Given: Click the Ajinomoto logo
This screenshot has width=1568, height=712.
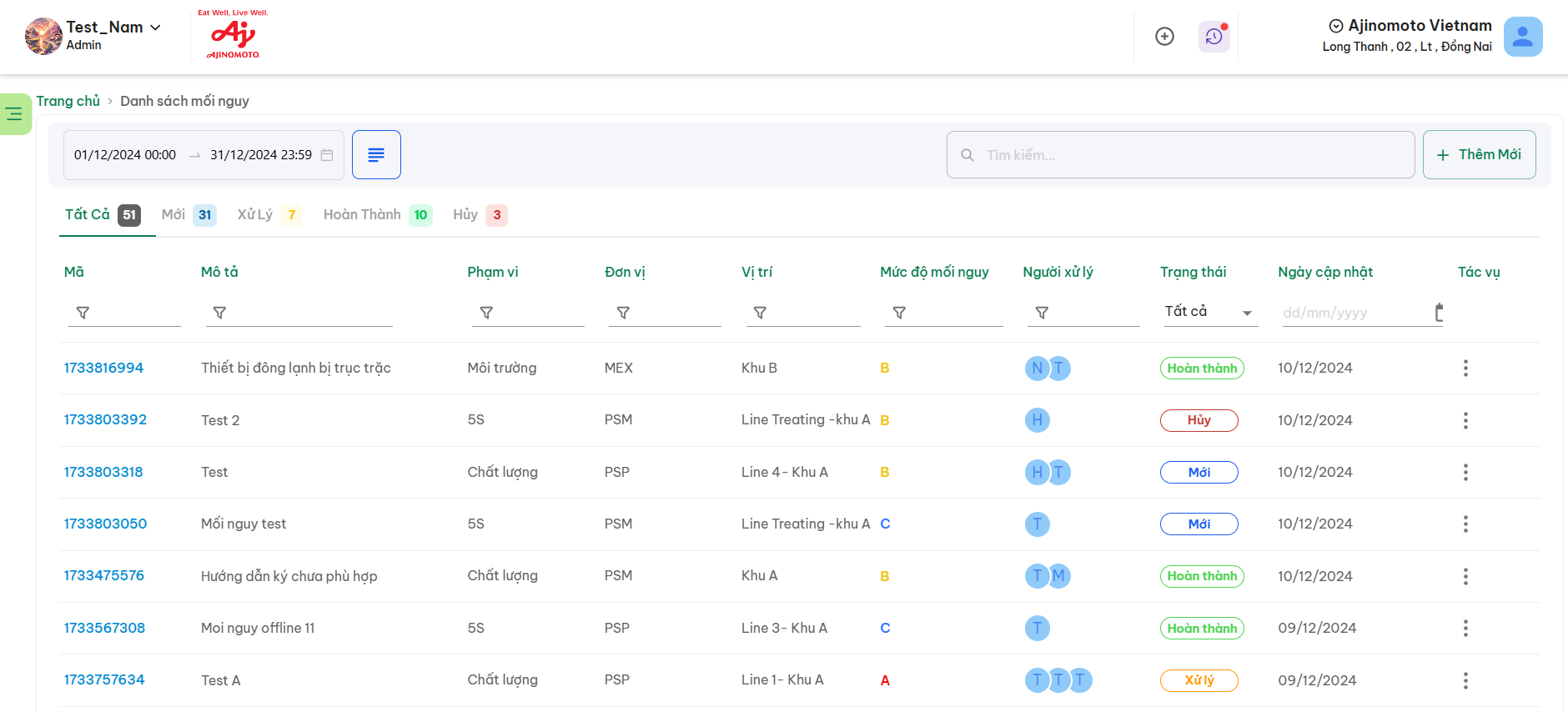Looking at the screenshot, I should [234, 35].
